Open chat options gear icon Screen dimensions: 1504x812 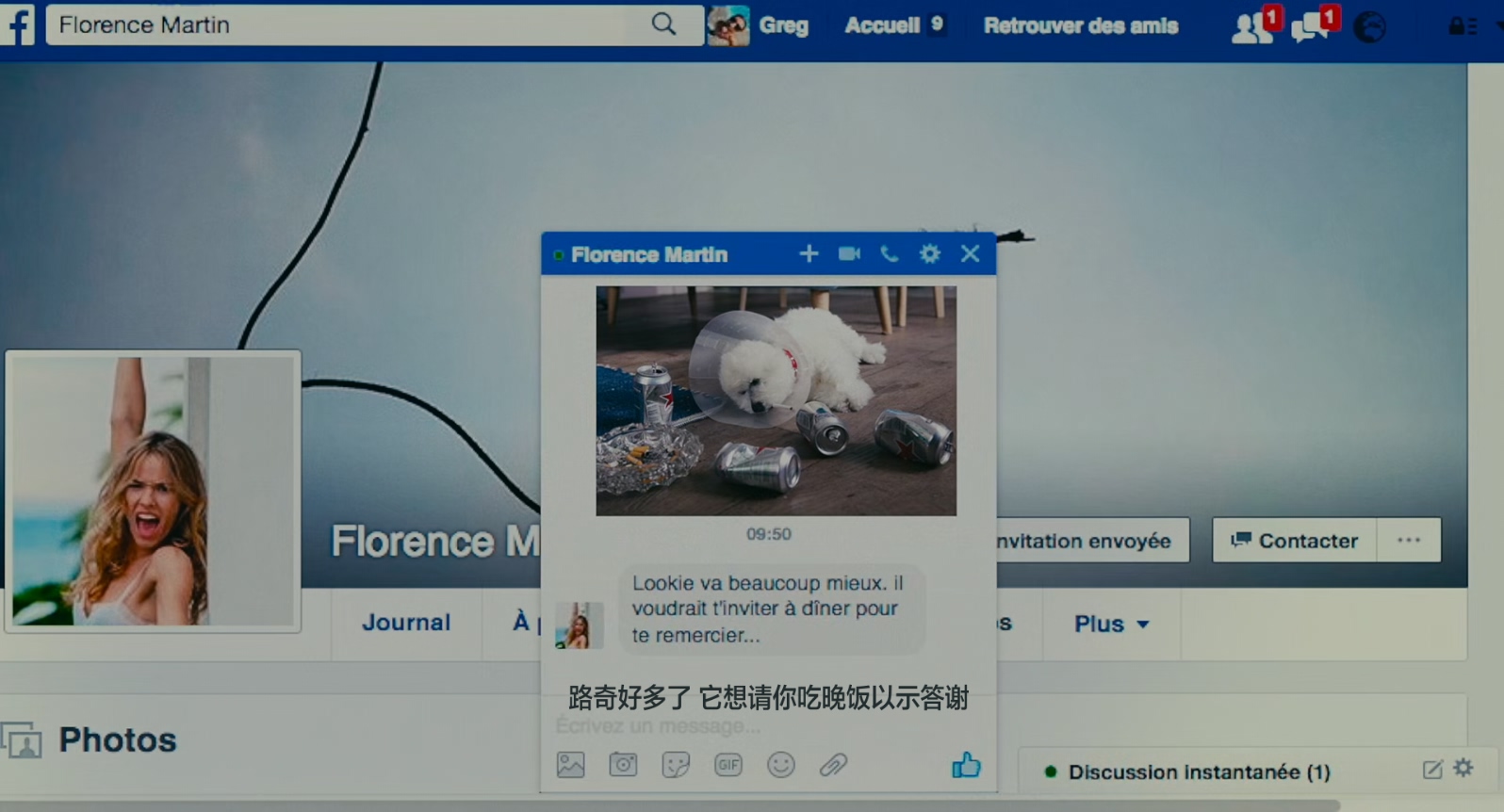[929, 253]
